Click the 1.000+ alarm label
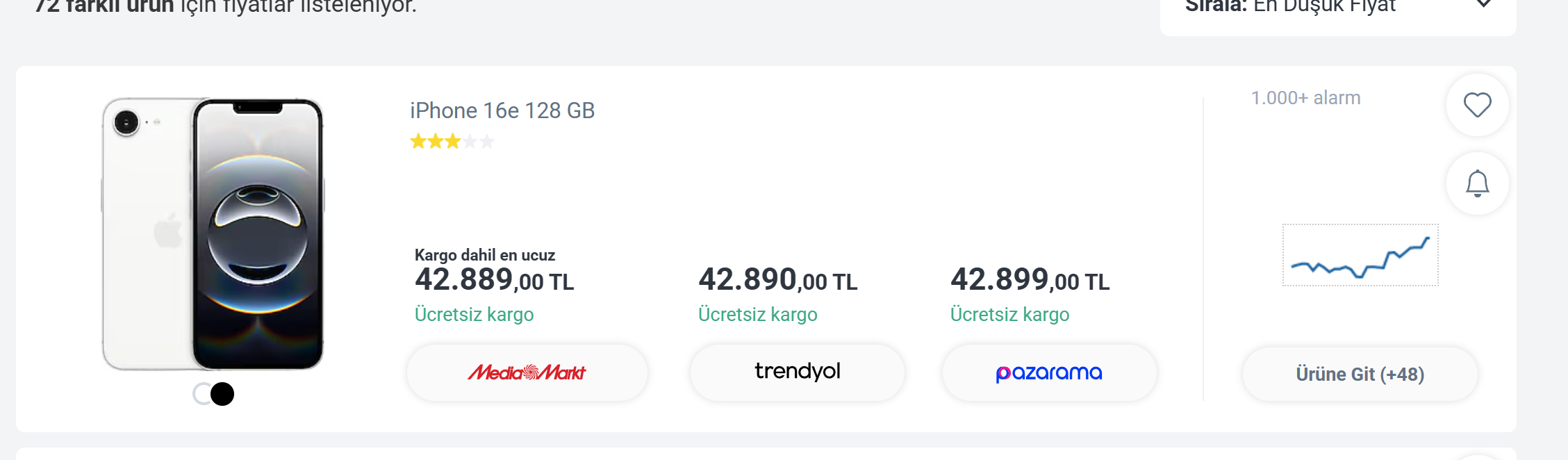The height and width of the screenshot is (460, 1568). (x=1305, y=98)
